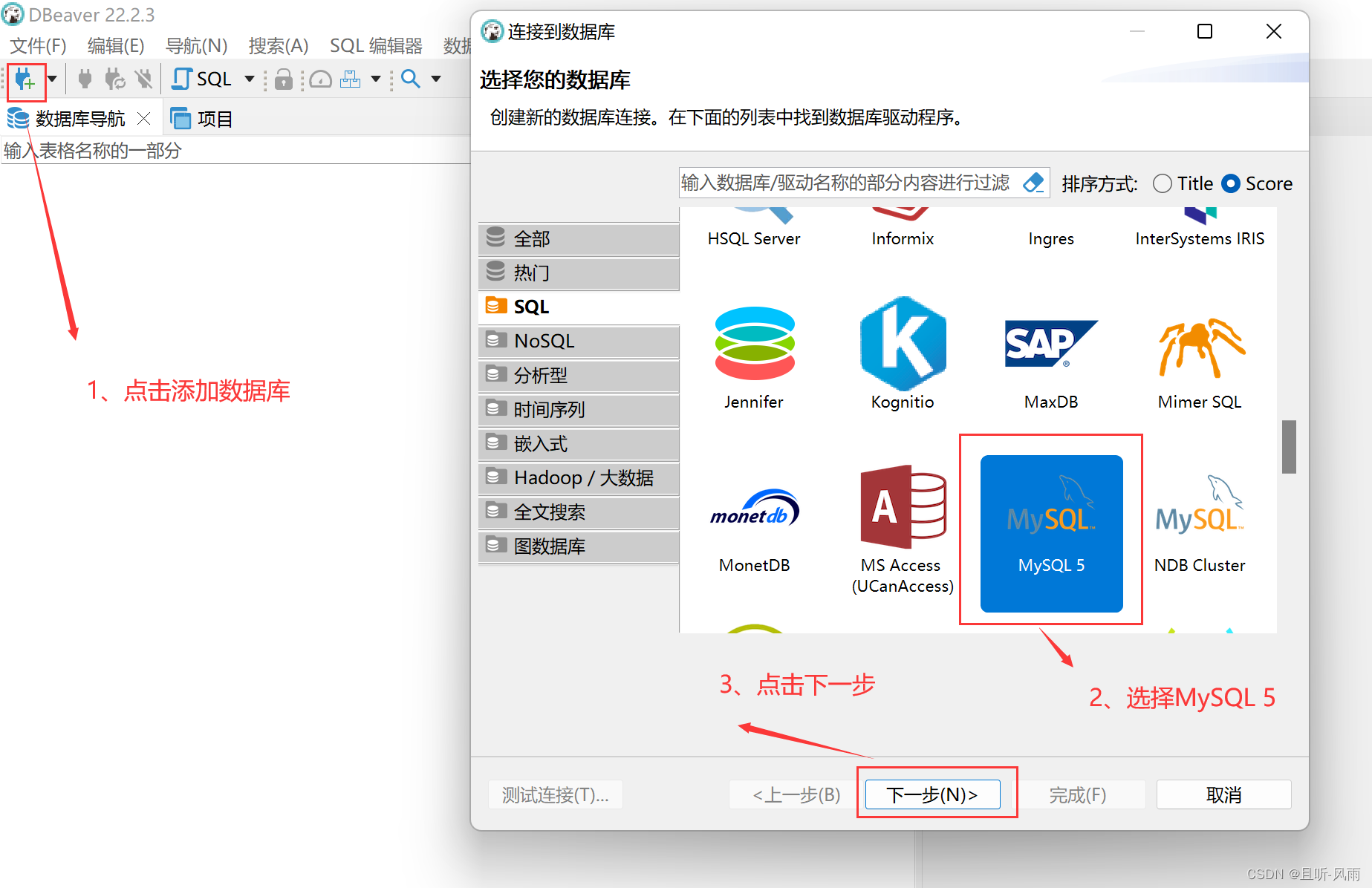The image size is (1372, 888).
Task: Click the reconnect icon in the toolbar
Action: (x=114, y=79)
